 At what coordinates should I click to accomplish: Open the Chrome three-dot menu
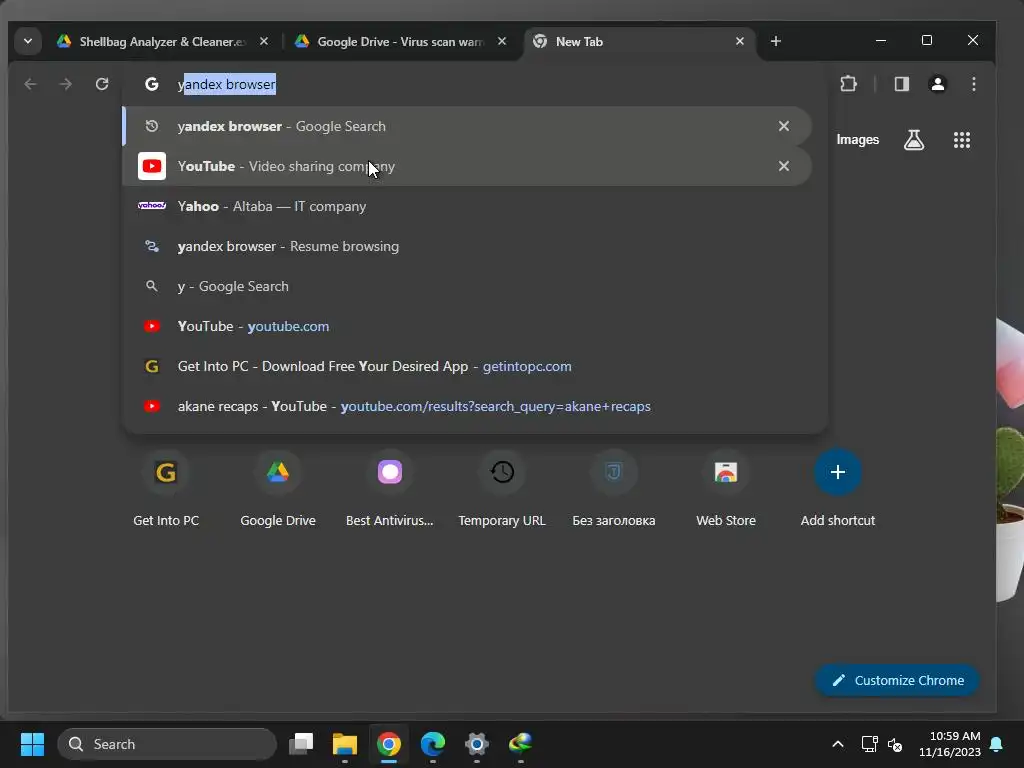point(974,84)
